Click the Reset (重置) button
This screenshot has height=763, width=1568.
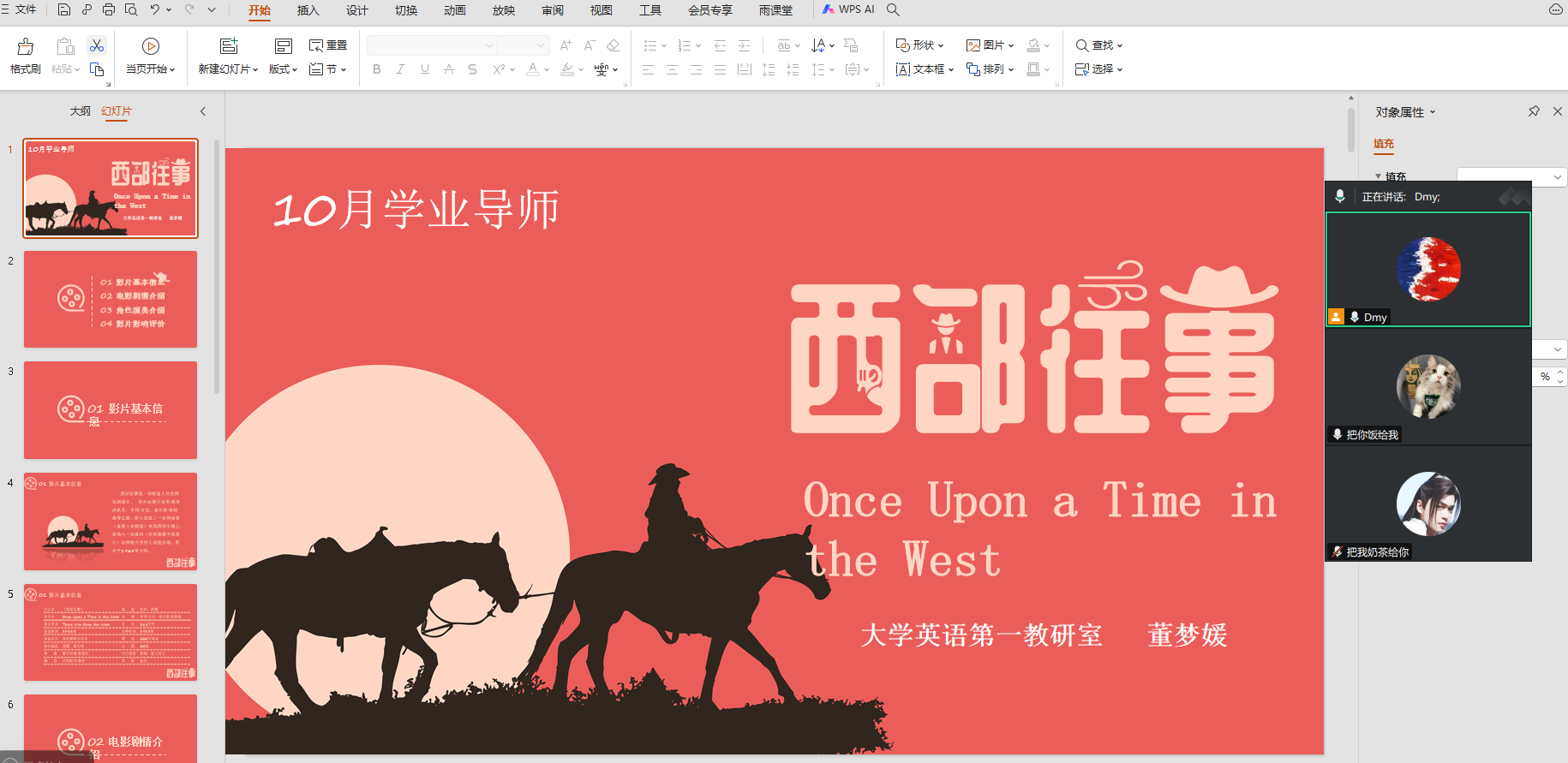[328, 45]
